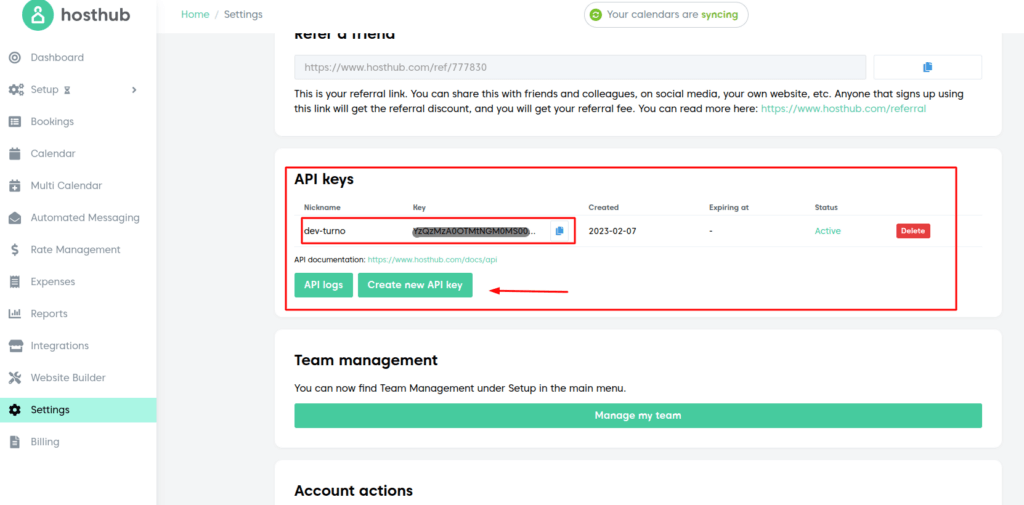The height and width of the screenshot is (505, 1024).
Task: Click the Automated Messaging envelope icon
Action: pyautogui.click(x=14, y=218)
